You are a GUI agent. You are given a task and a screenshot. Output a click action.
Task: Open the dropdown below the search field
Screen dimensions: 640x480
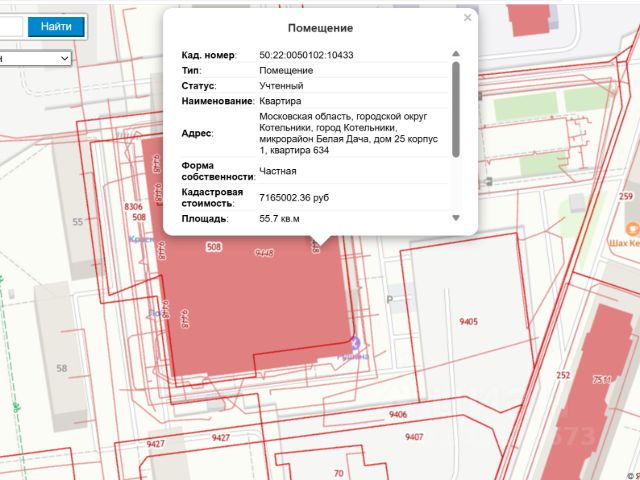(36, 58)
